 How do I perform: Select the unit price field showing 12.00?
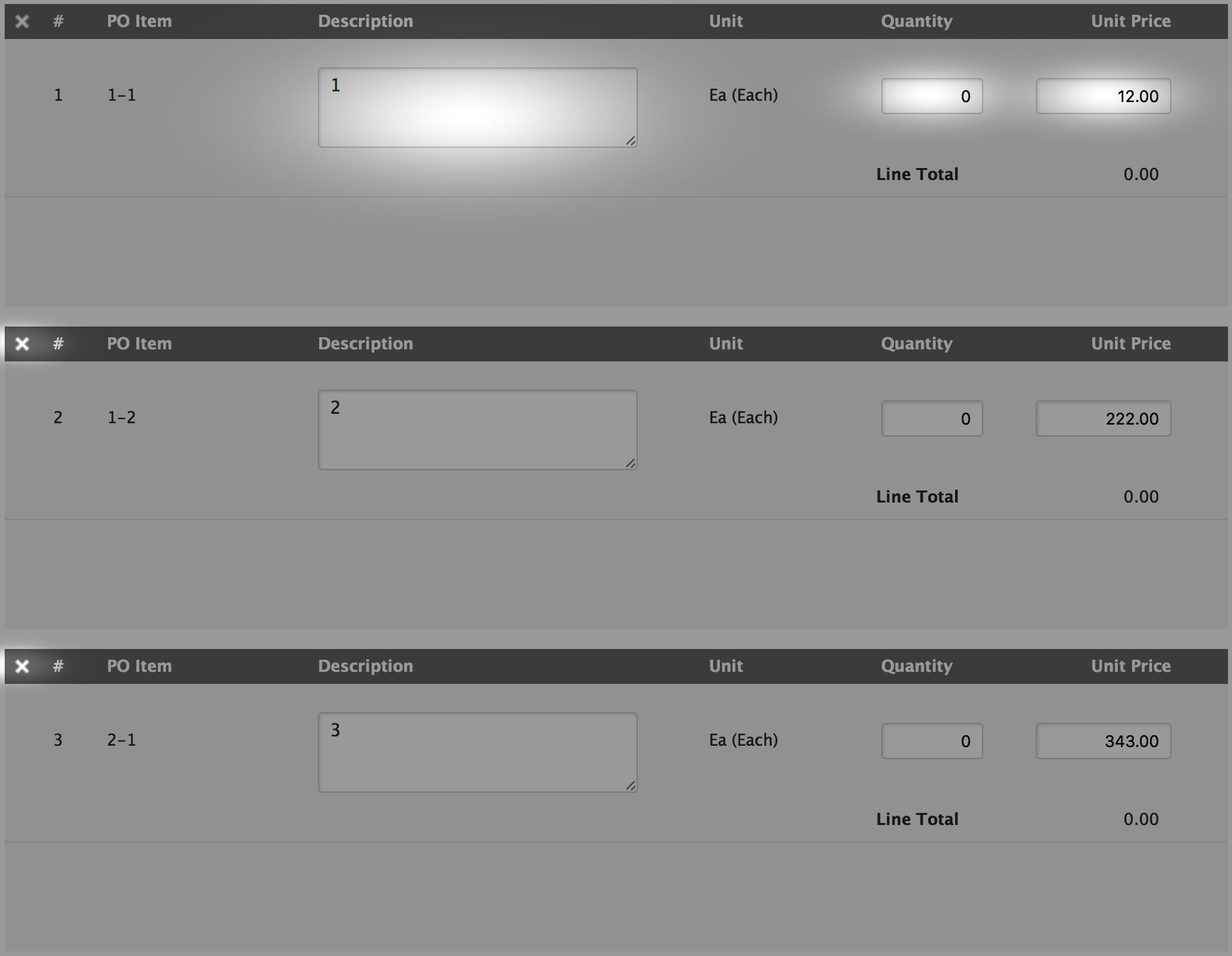(x=1102, y=96)
